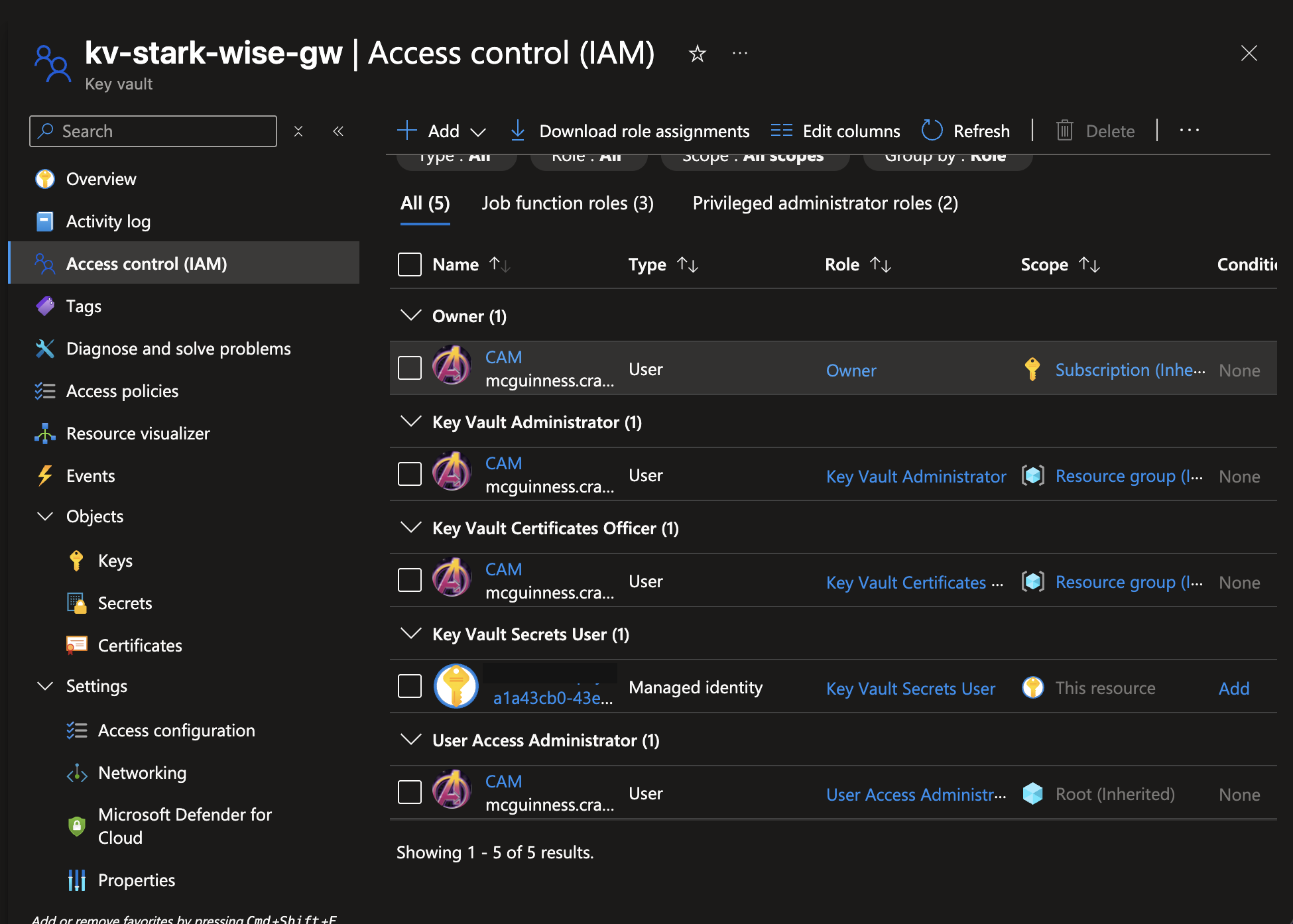
Task: Open the a1a43cb0-43e... managed identity link
Action: coord(553,698)
